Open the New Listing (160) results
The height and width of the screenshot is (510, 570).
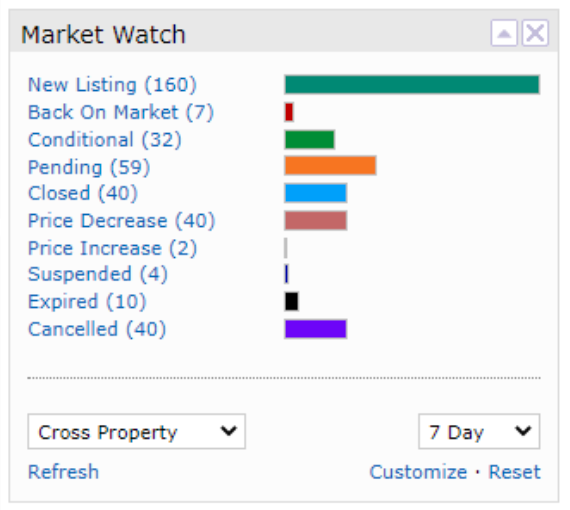click(112, 85)
